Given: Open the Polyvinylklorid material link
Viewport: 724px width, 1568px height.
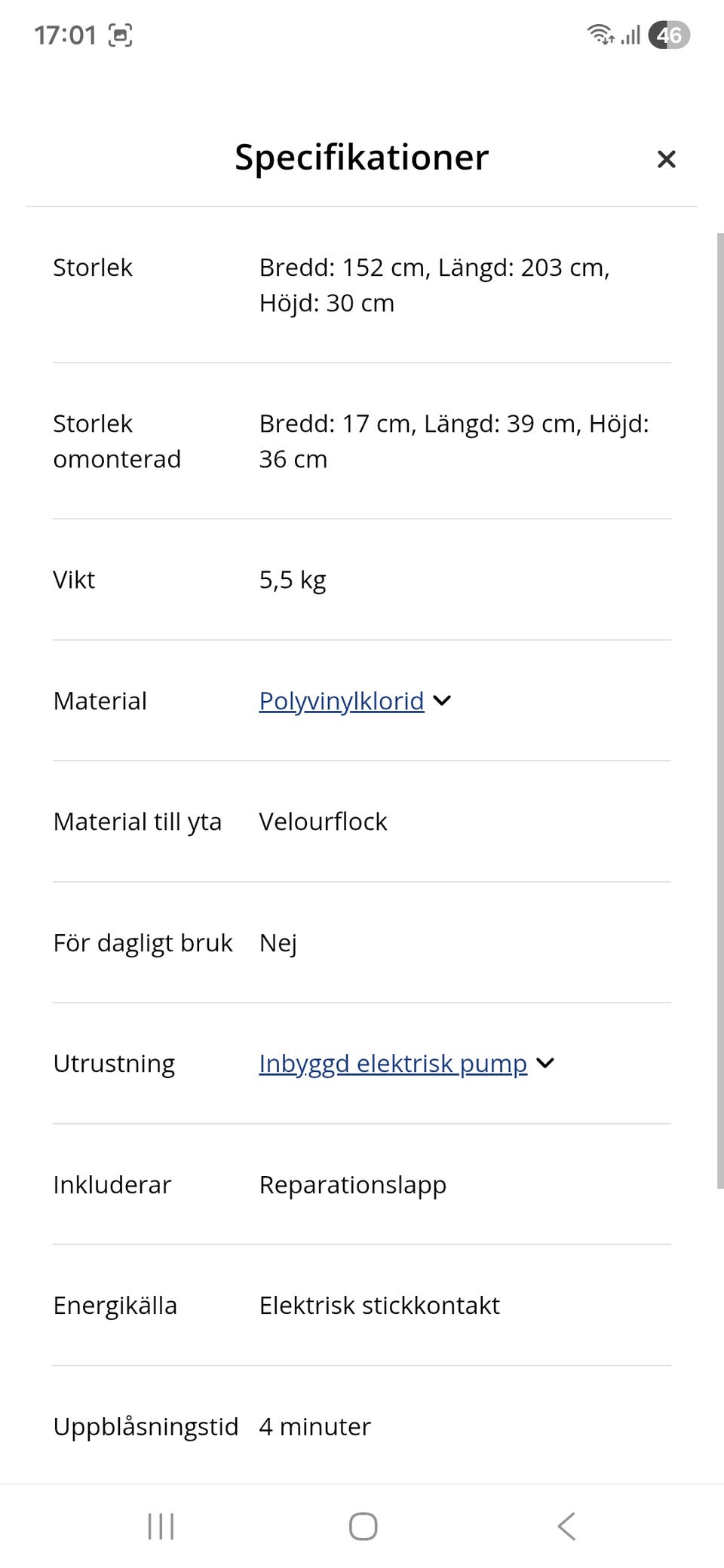Looking at the screenshot, I should (341, 701).
